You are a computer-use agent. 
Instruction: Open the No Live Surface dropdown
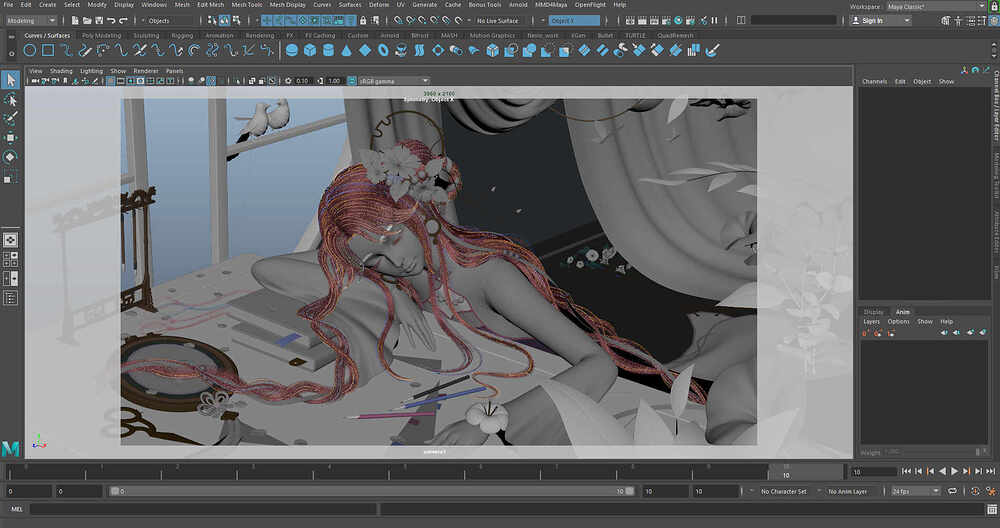pos(497,20)
